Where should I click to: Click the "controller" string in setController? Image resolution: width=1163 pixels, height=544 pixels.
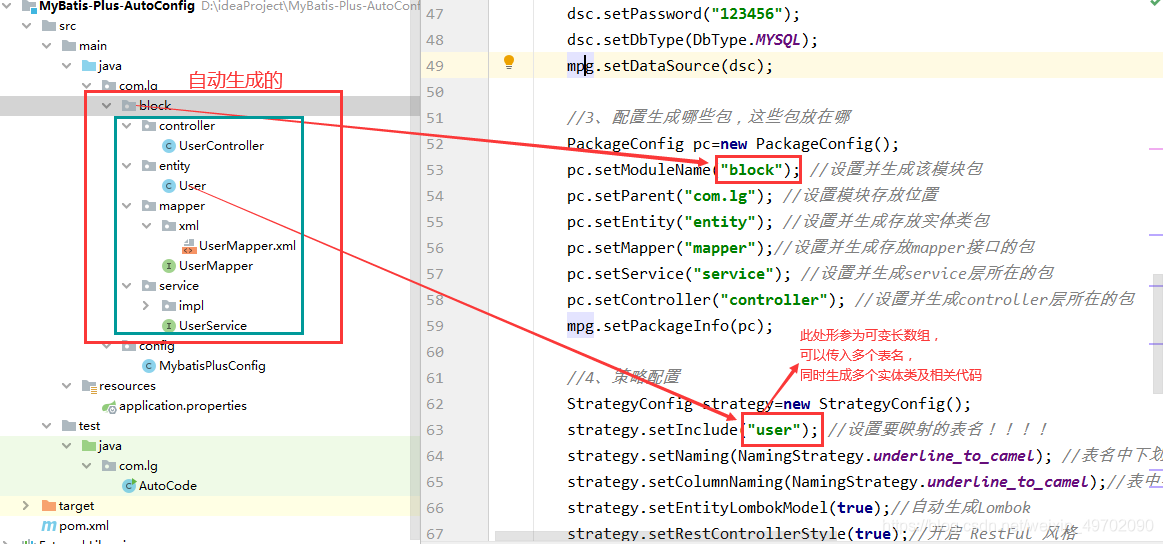774,300
